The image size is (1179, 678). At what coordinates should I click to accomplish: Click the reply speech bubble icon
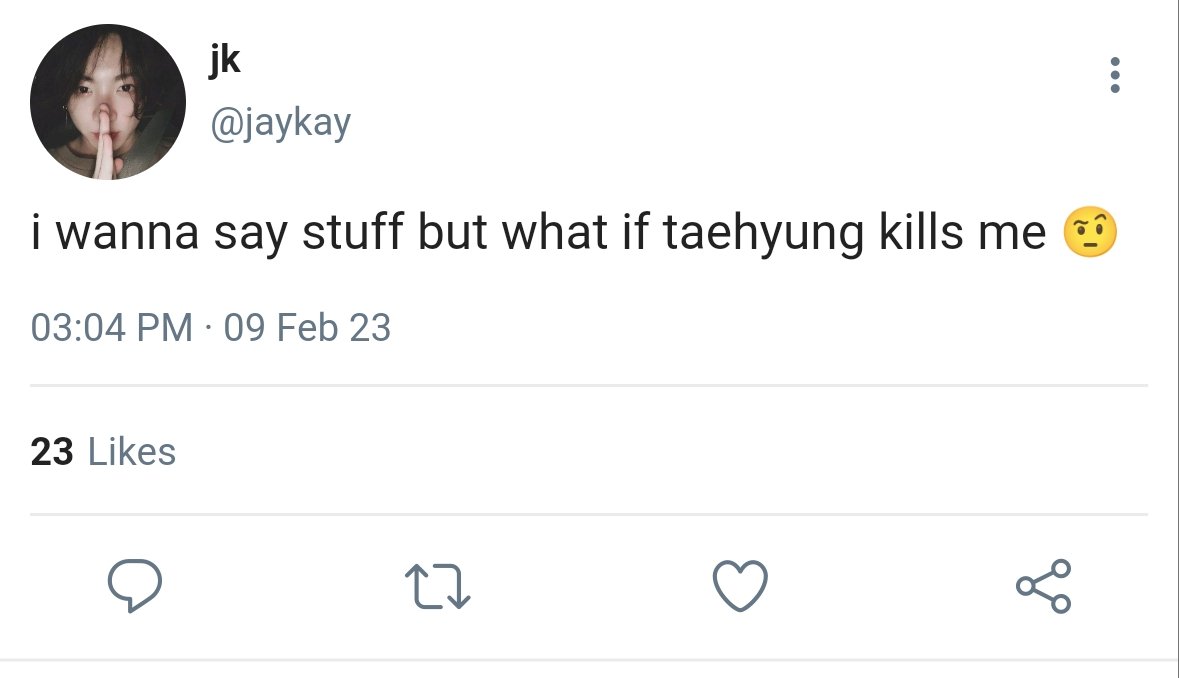tap(135, 586)
